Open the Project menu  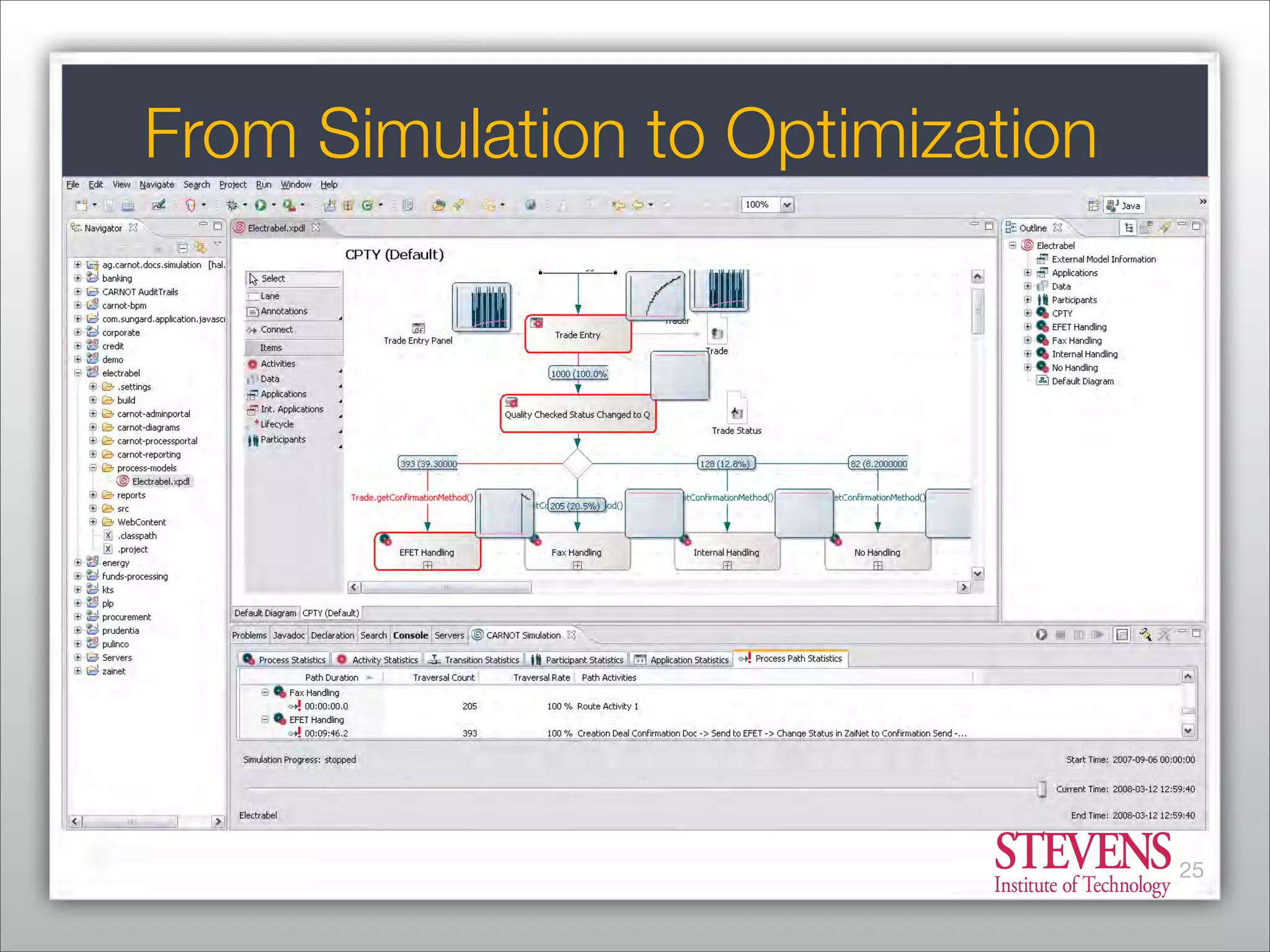pyautogui.click(x=233, y=185)
